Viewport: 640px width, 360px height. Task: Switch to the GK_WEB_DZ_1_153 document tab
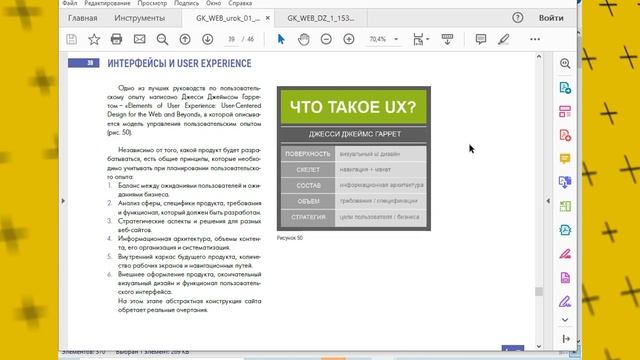[x=321, y=18]
